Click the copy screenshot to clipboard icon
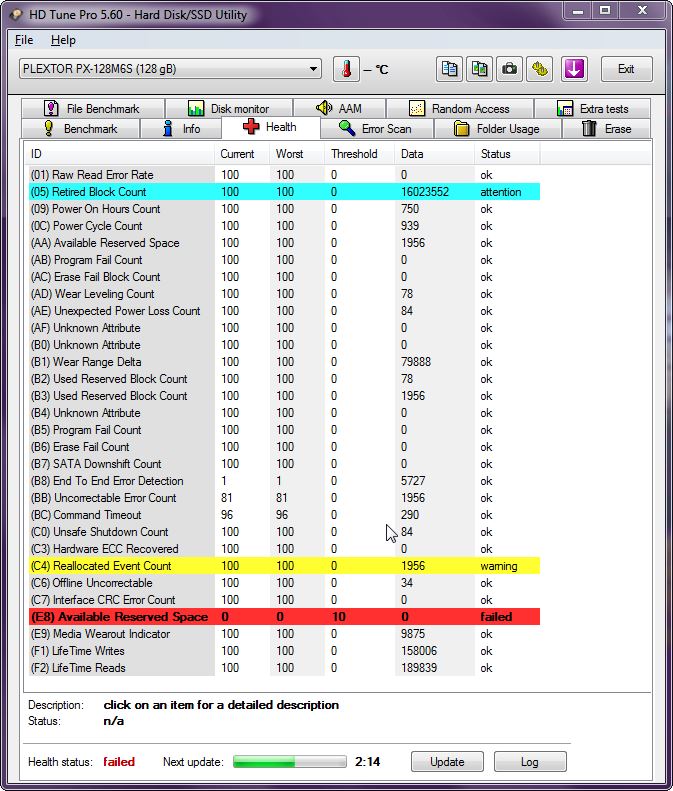 click(479, 69)
